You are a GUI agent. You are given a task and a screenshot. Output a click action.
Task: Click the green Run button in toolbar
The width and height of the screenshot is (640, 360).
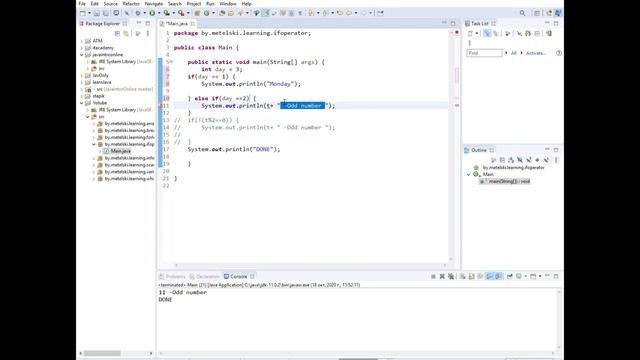click(x=152, y=13)
